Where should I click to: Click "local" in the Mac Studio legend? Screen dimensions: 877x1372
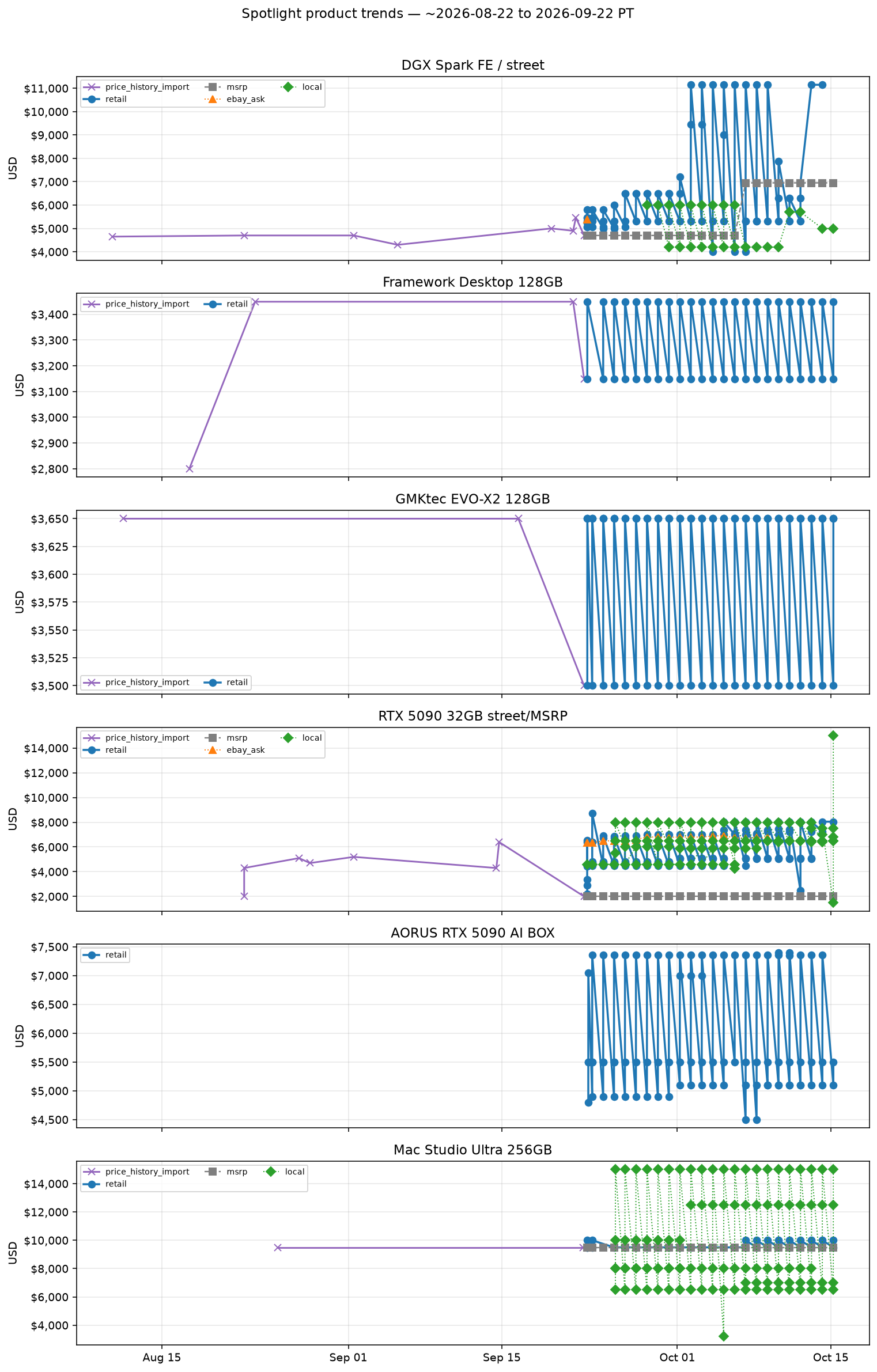tap(294, 1172)
